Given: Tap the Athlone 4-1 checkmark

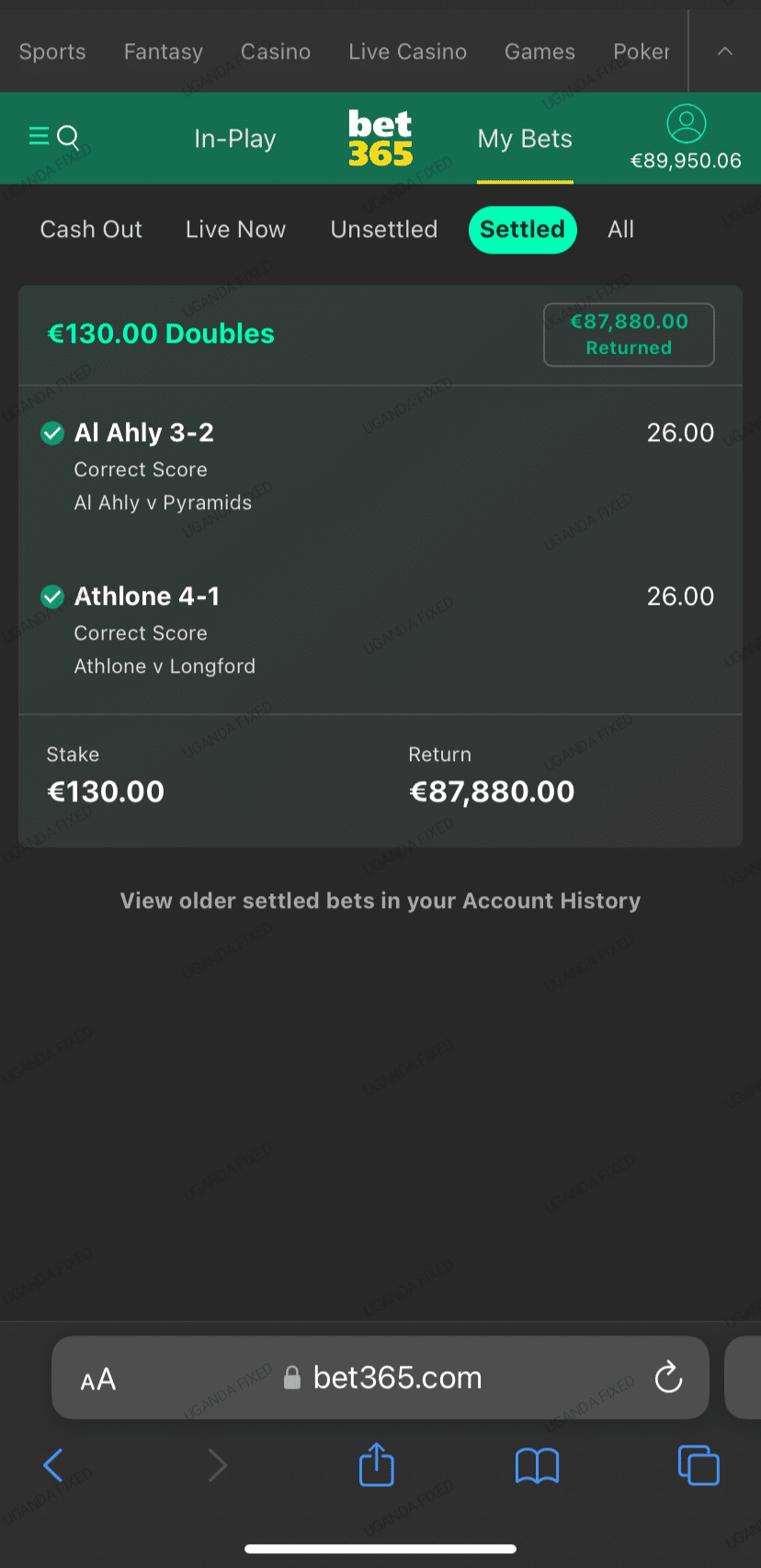Looking at the screenshot, I should pos(52,597).
